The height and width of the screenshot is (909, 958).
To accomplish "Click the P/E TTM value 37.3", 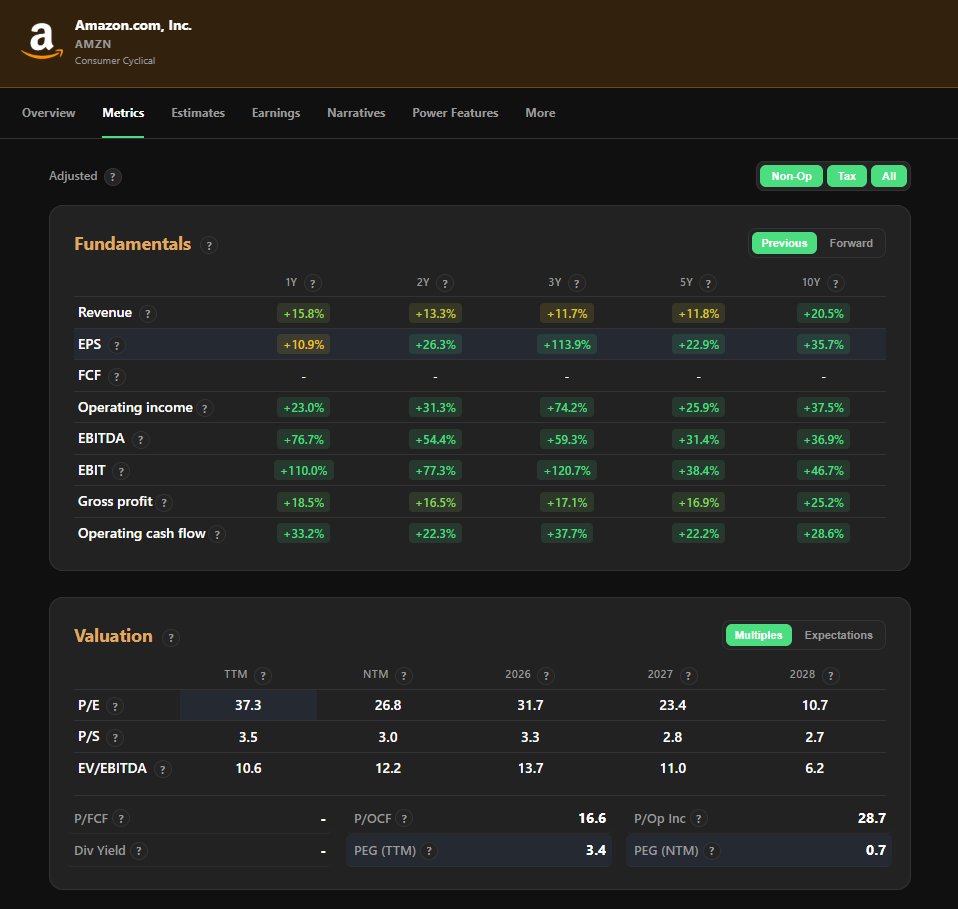I will point(248,706).
